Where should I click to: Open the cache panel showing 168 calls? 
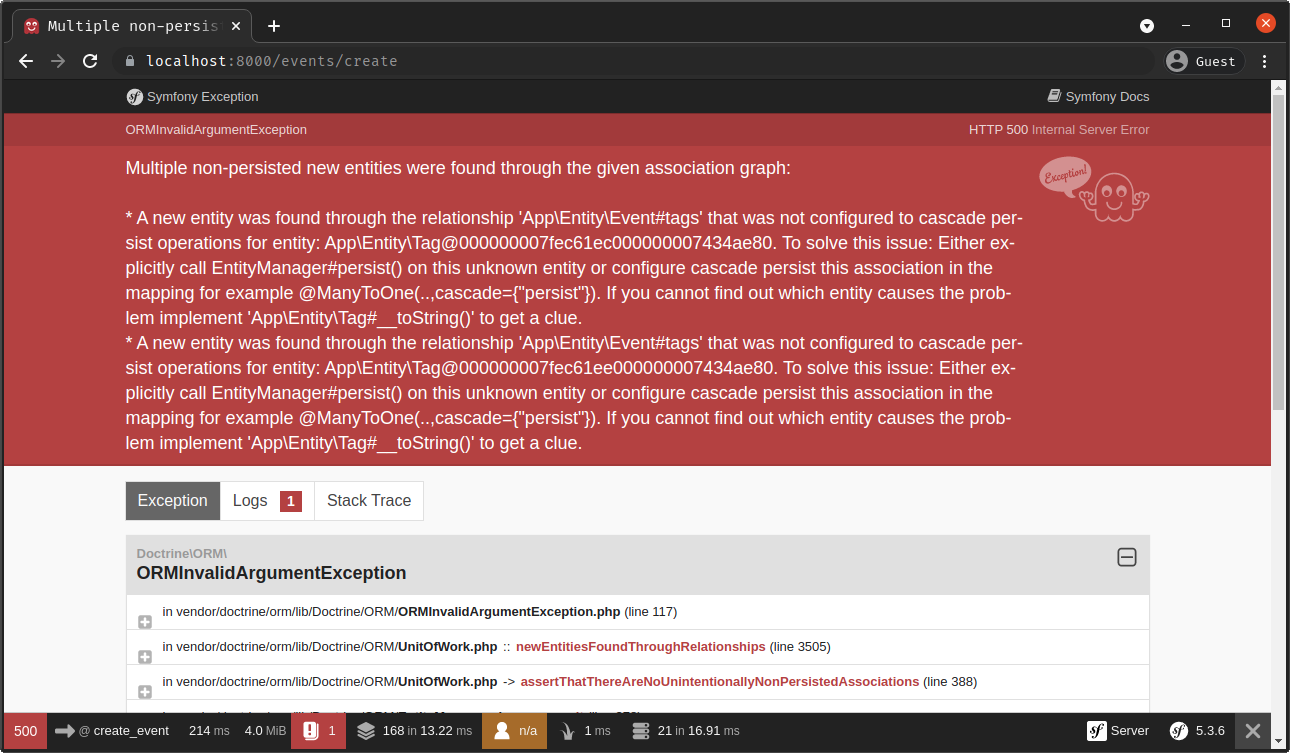(414, 731)
